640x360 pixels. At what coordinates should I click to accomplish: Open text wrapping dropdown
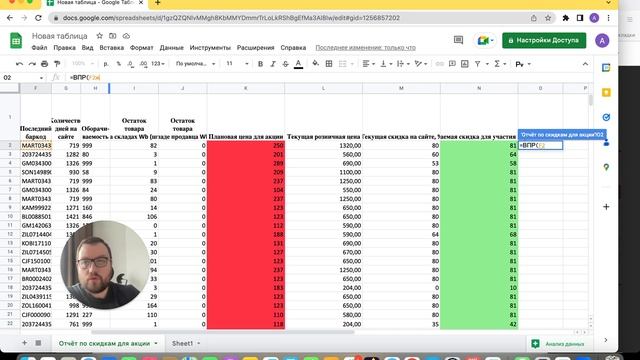pos(403,64)
